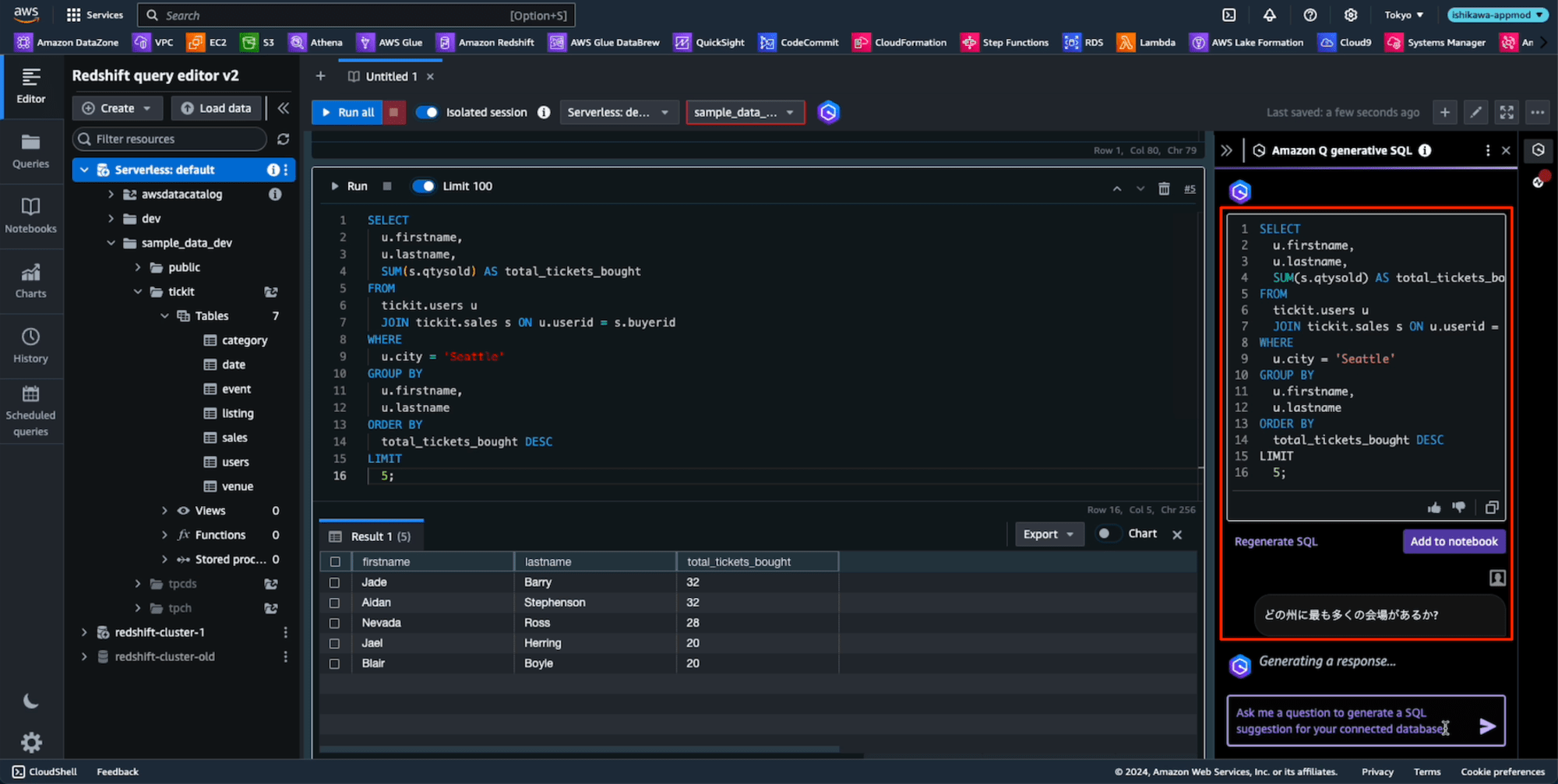
Task: Click the pencil edit icon in toolbar
Action: pos(1476,112)
